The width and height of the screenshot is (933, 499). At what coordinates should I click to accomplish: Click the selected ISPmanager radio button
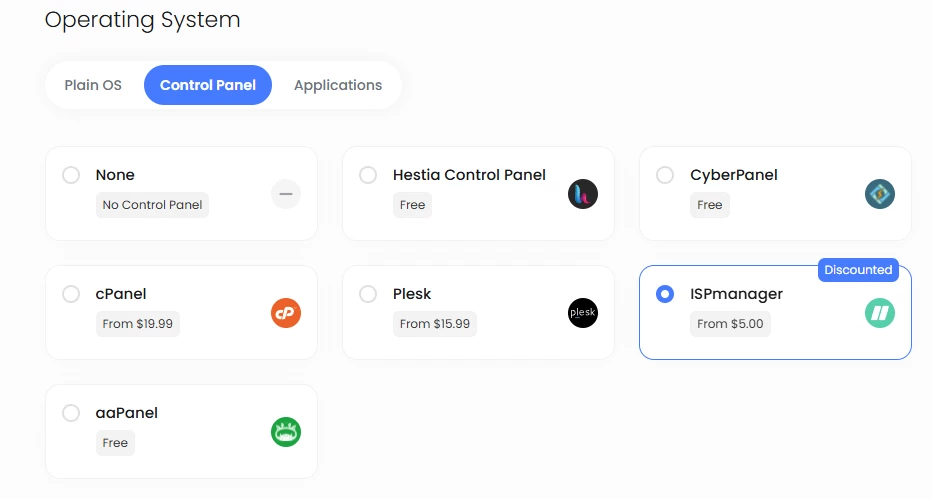(x=665, y=294)
